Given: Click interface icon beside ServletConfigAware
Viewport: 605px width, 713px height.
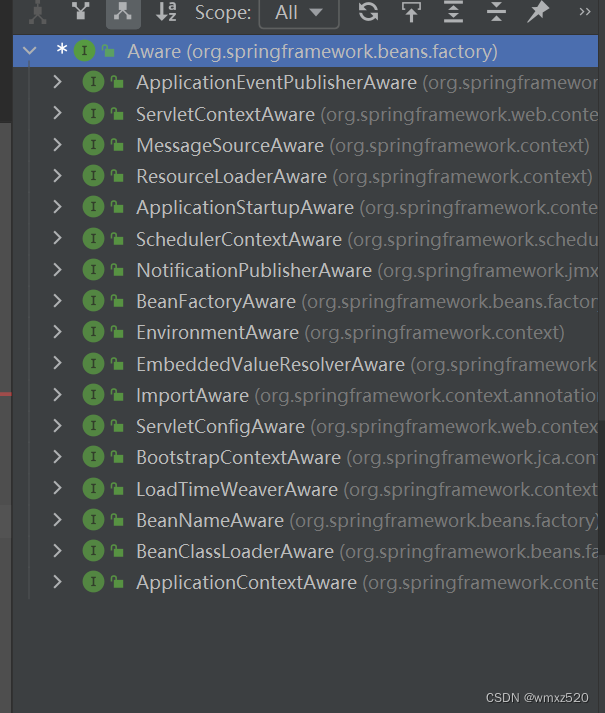Looking at the screenshot, I should (x=94, y=426).
